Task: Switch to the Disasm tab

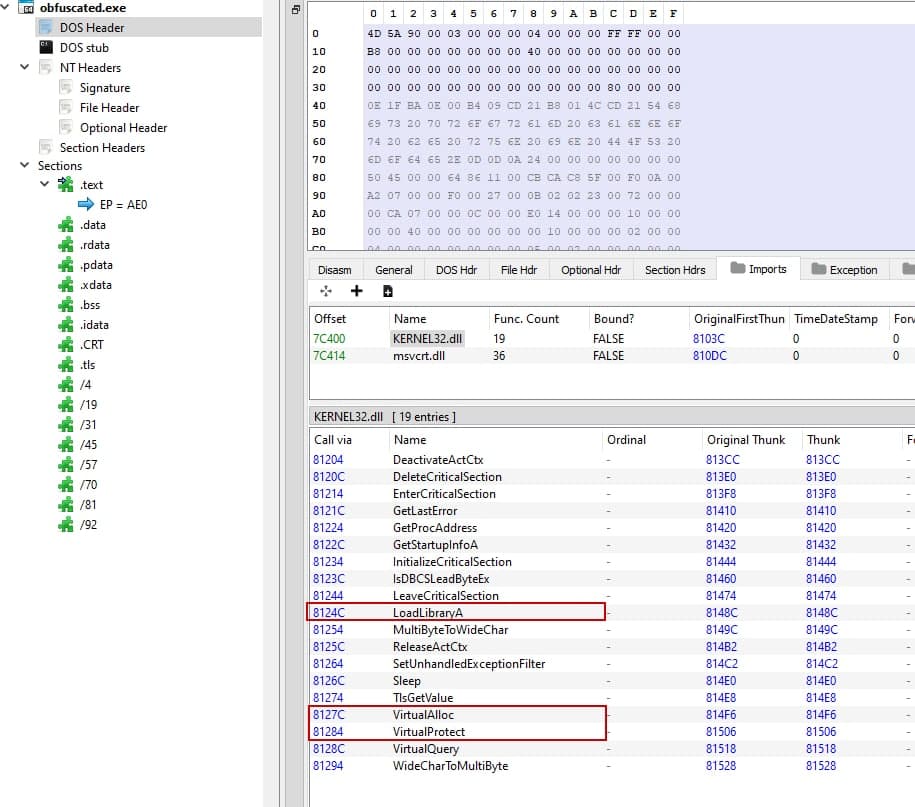Action: 334,270
